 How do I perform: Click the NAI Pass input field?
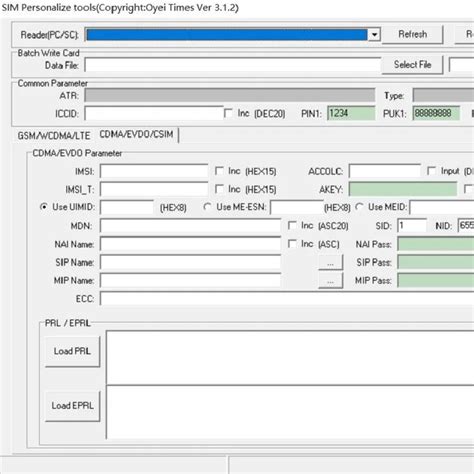[436, 244]
